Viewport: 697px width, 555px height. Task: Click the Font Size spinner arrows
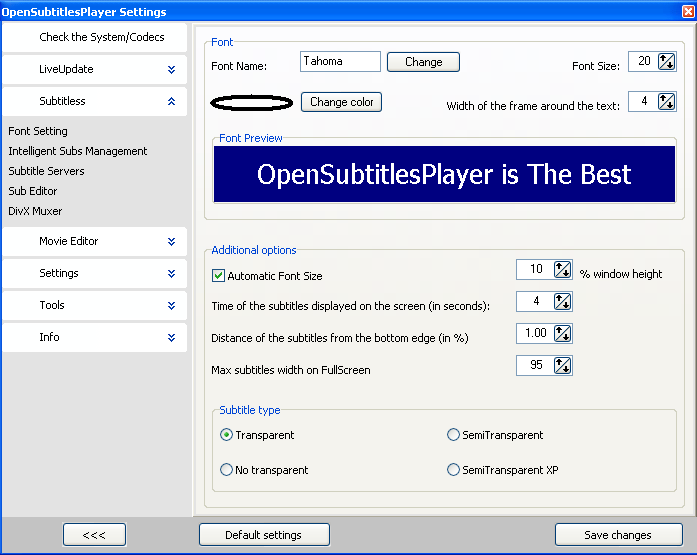[x=666, y=61]
